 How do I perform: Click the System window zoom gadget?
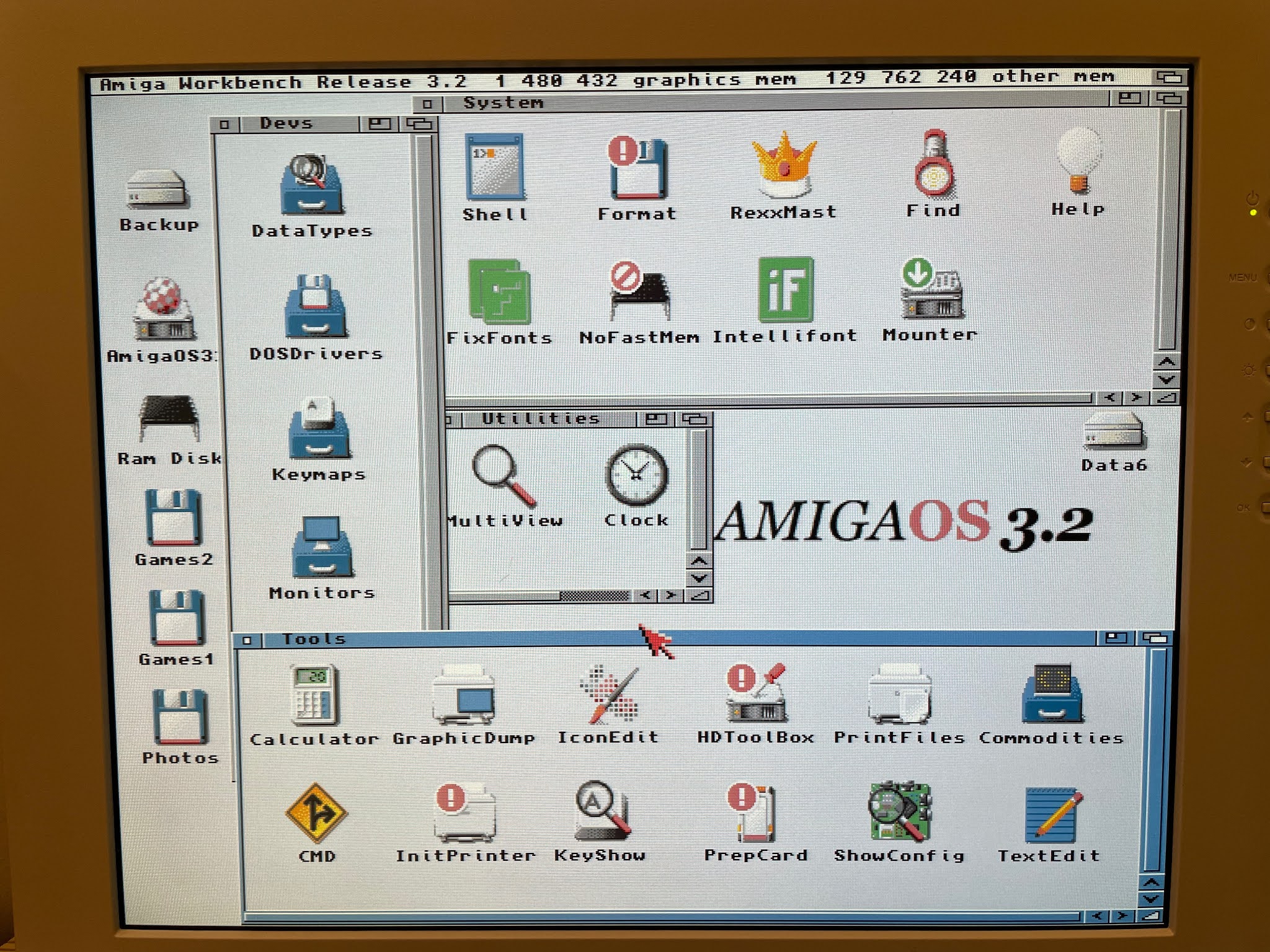point(1129,98)
